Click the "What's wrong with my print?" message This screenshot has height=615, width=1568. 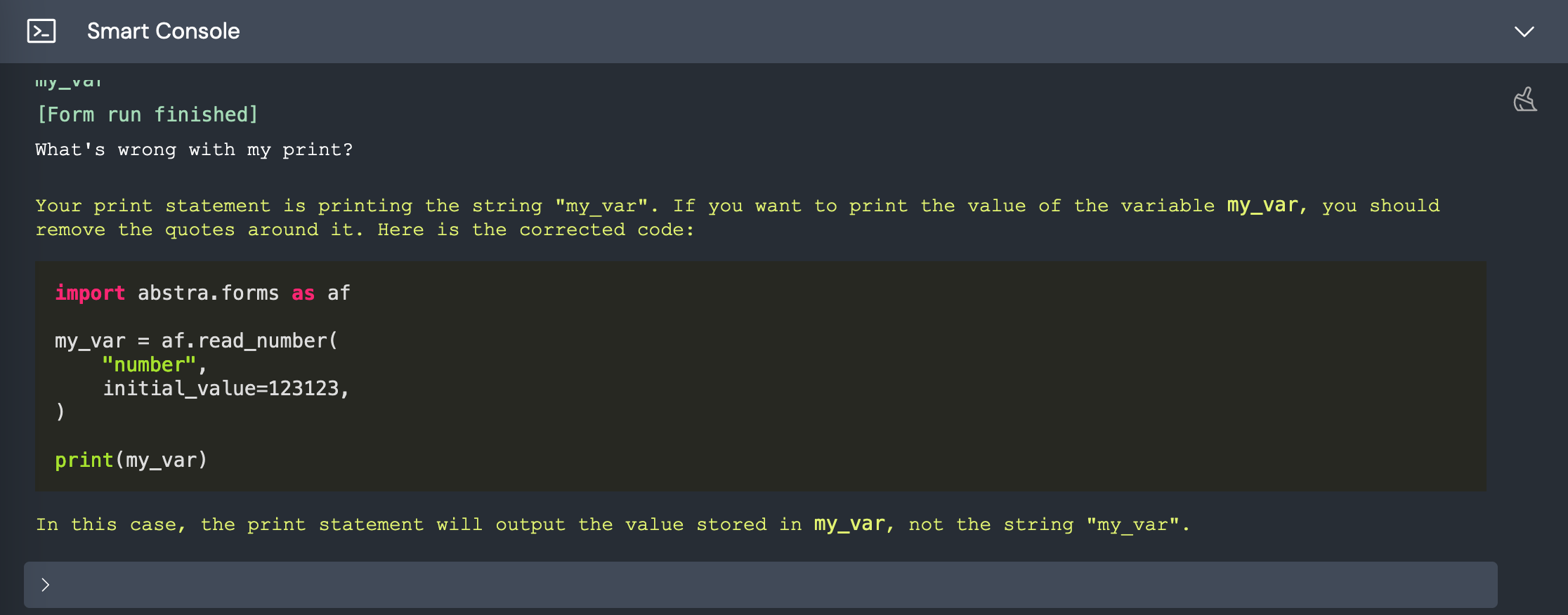point(194,150)
